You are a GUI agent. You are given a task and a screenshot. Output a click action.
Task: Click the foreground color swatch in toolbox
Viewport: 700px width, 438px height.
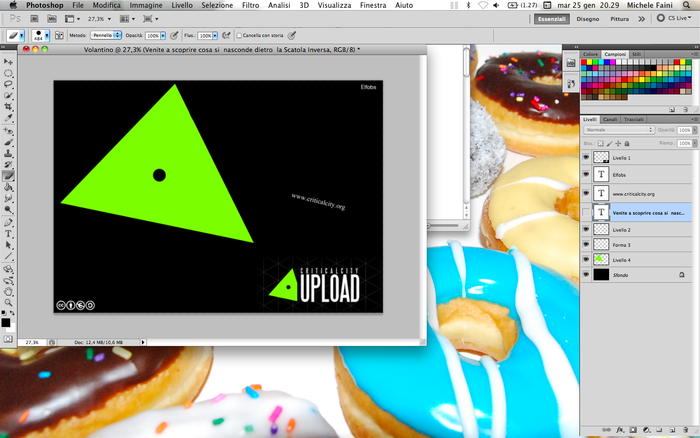coord(5,322)
